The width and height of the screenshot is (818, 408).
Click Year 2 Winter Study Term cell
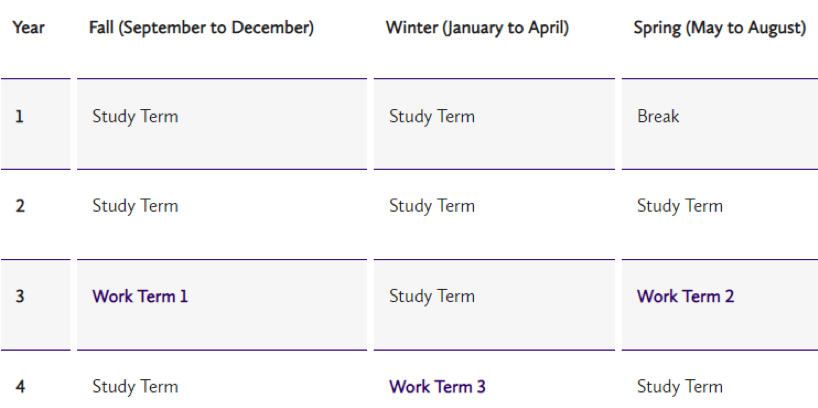tap(432, 206)
